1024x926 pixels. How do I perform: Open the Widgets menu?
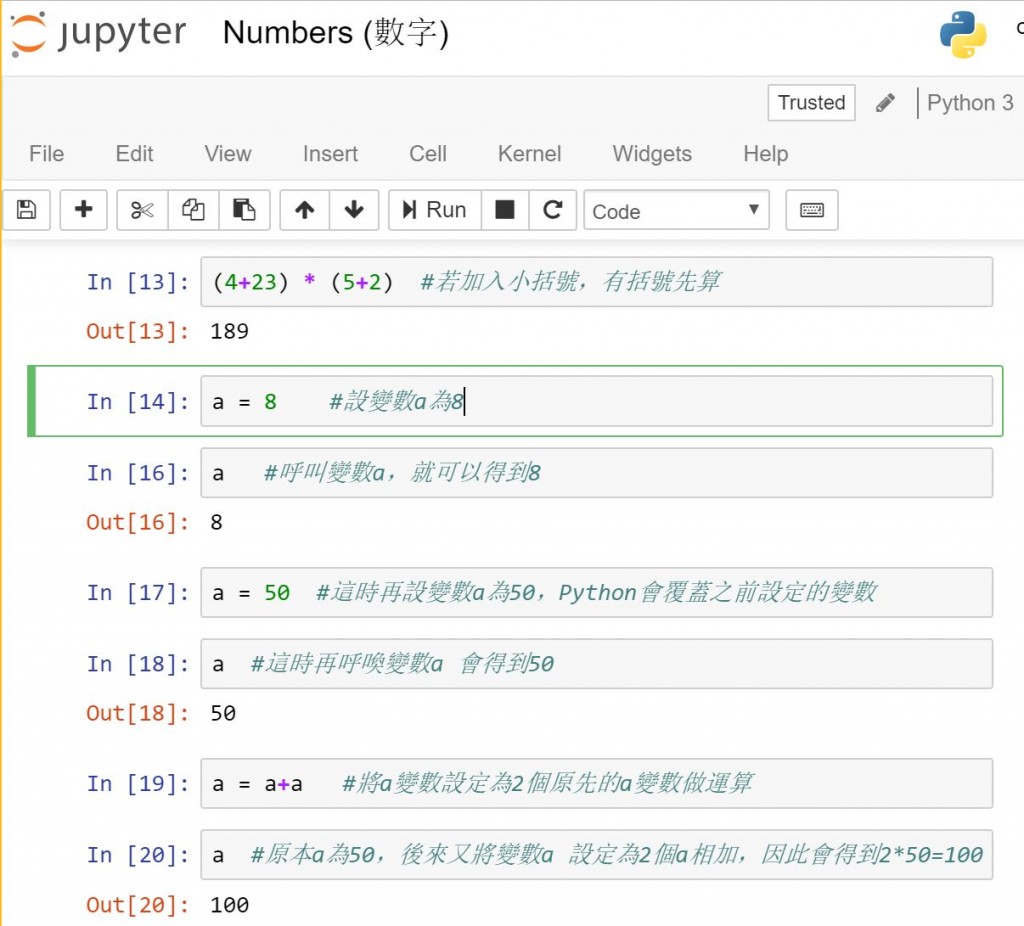coord(652,153)
